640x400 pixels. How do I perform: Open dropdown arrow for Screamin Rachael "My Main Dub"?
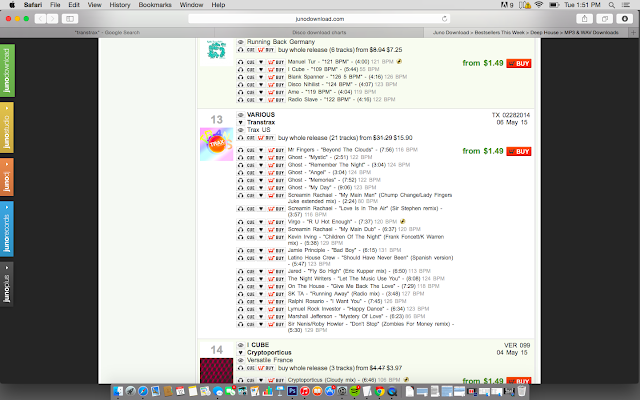[261, 230]
